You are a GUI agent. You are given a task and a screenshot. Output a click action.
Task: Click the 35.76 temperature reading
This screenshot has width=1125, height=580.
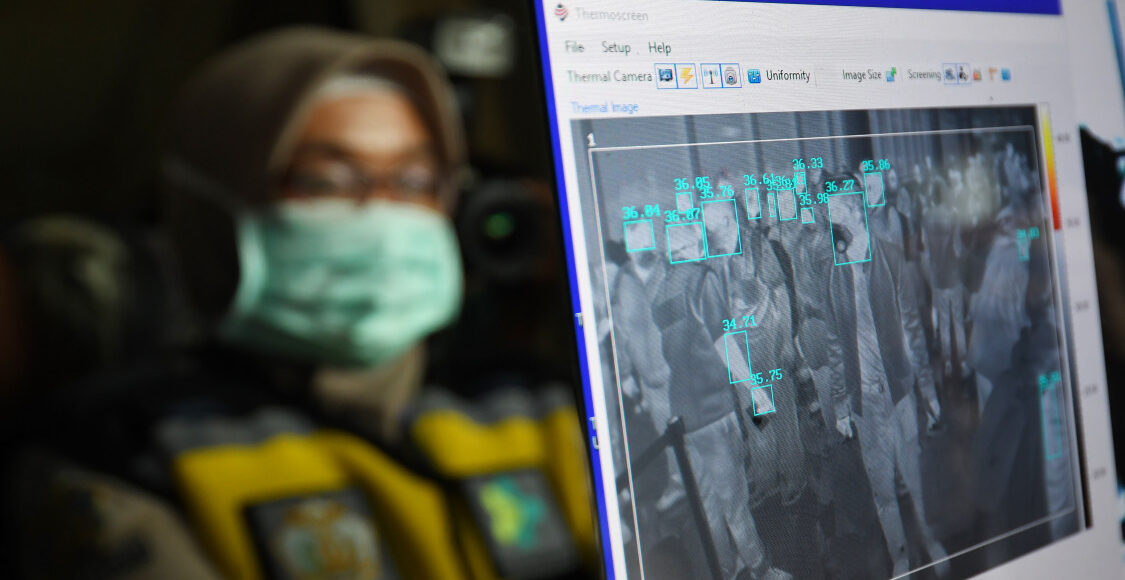[x=717, y=192]
